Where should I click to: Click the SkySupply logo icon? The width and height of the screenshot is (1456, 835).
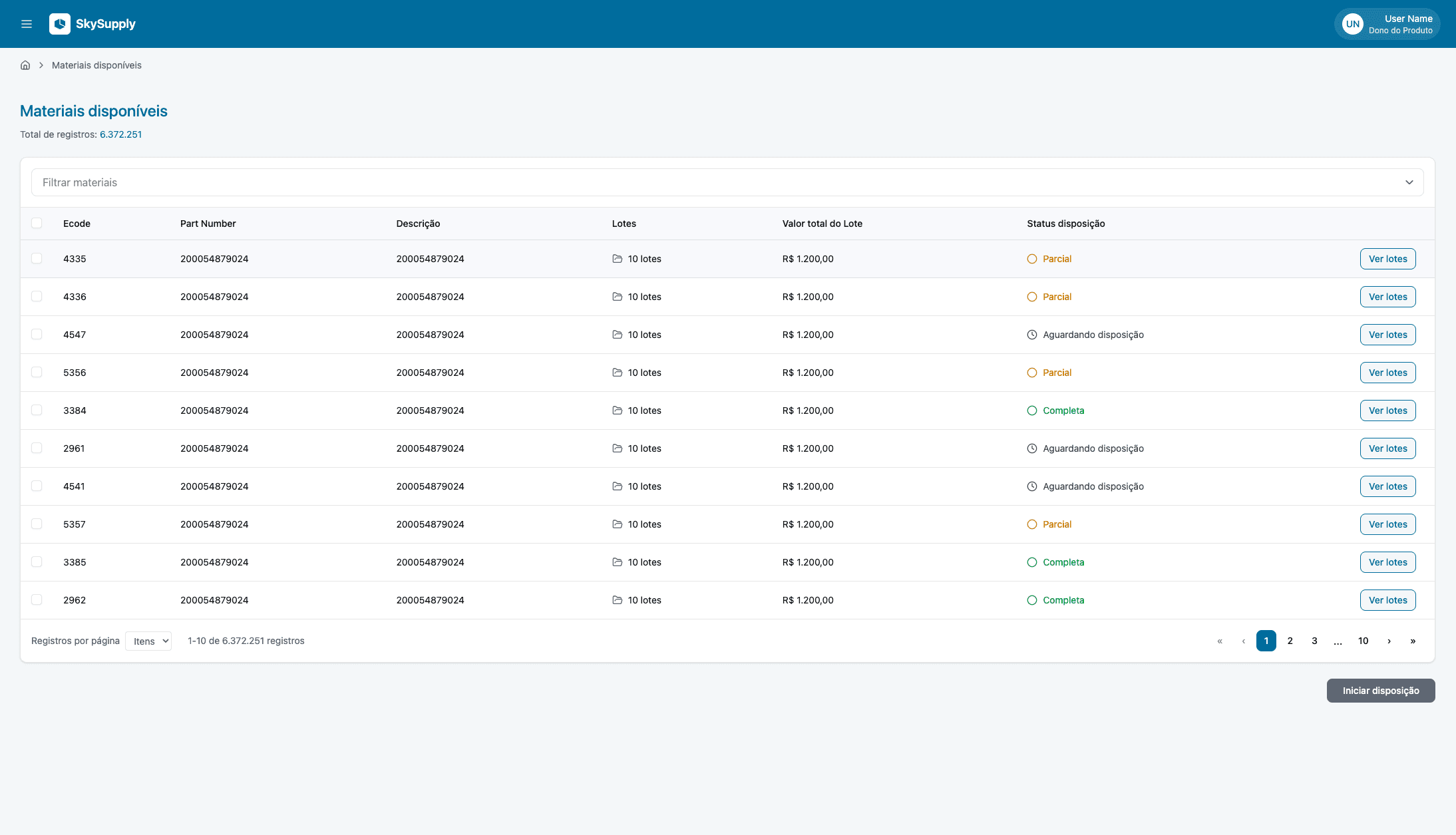(x=60, y=24)
